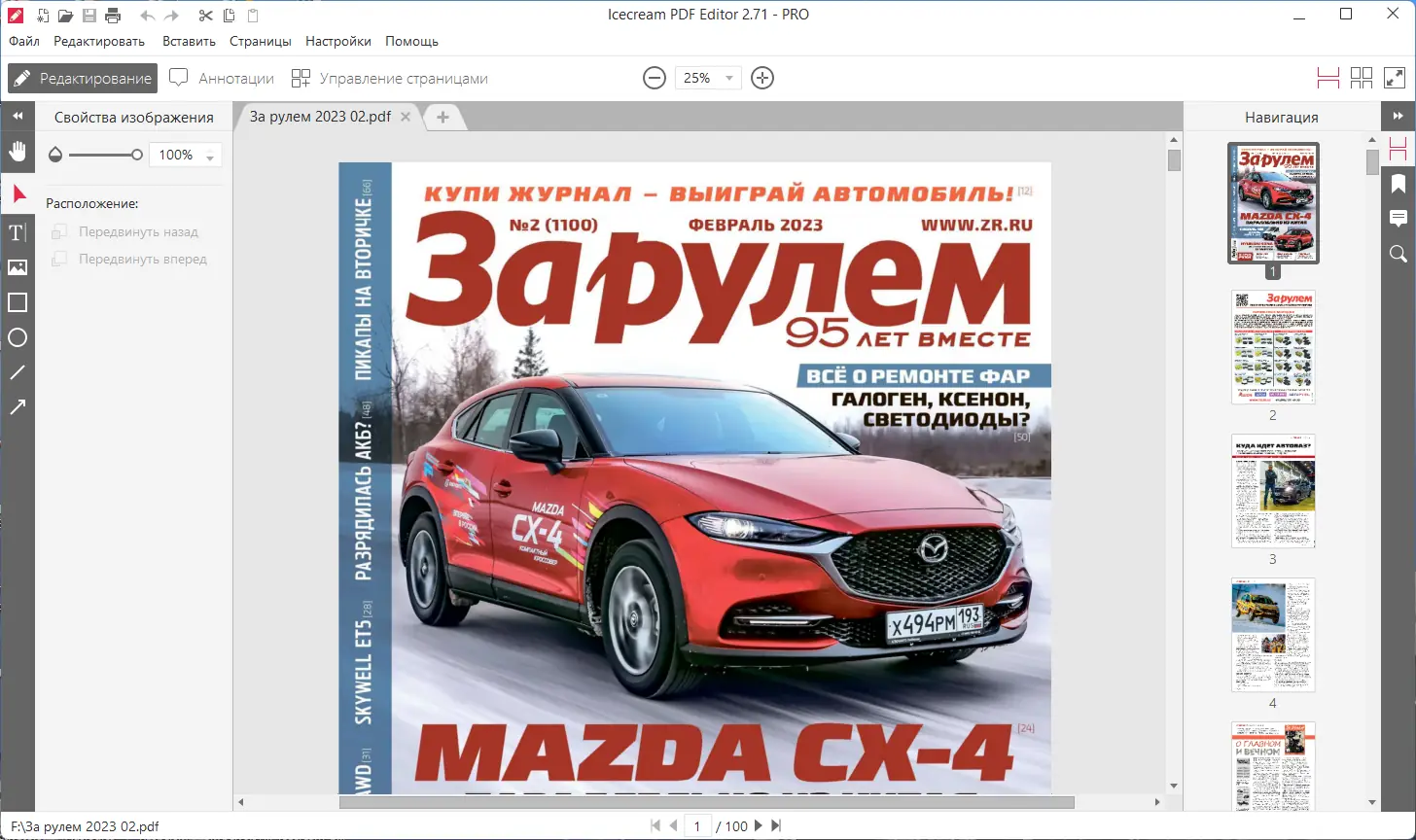Zoom in with the plus button
Screen dimensions: 1416x840
point(762,78)
